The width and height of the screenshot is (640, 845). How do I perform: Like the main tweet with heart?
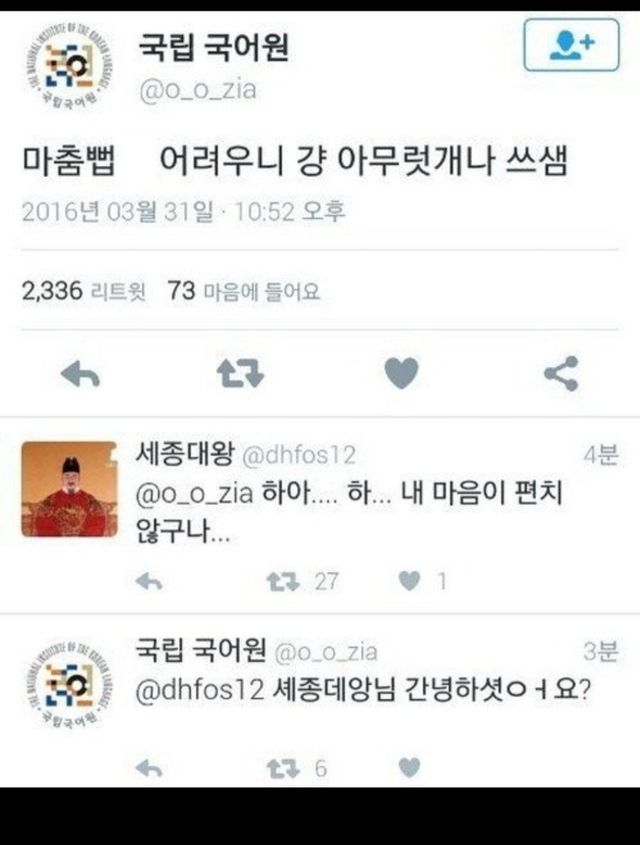tap(401, 373)
